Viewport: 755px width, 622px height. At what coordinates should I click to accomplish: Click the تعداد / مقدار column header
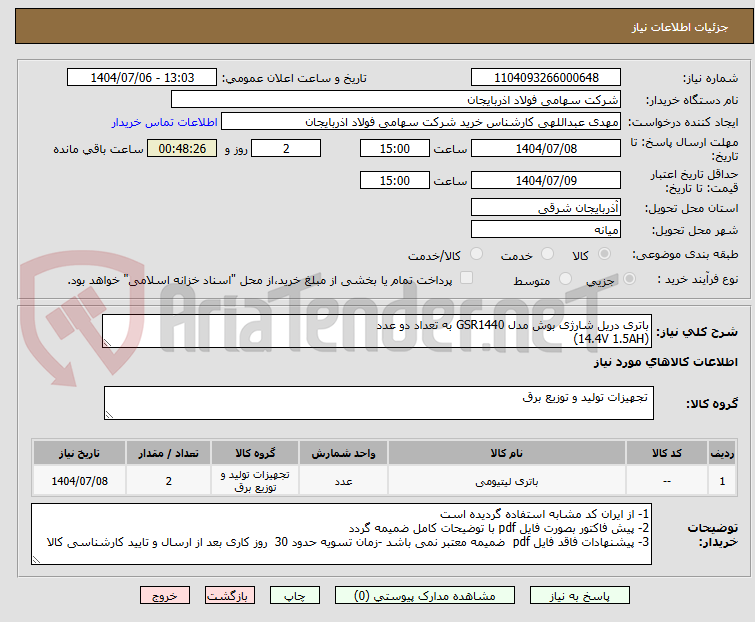click(x=169, y=453)
